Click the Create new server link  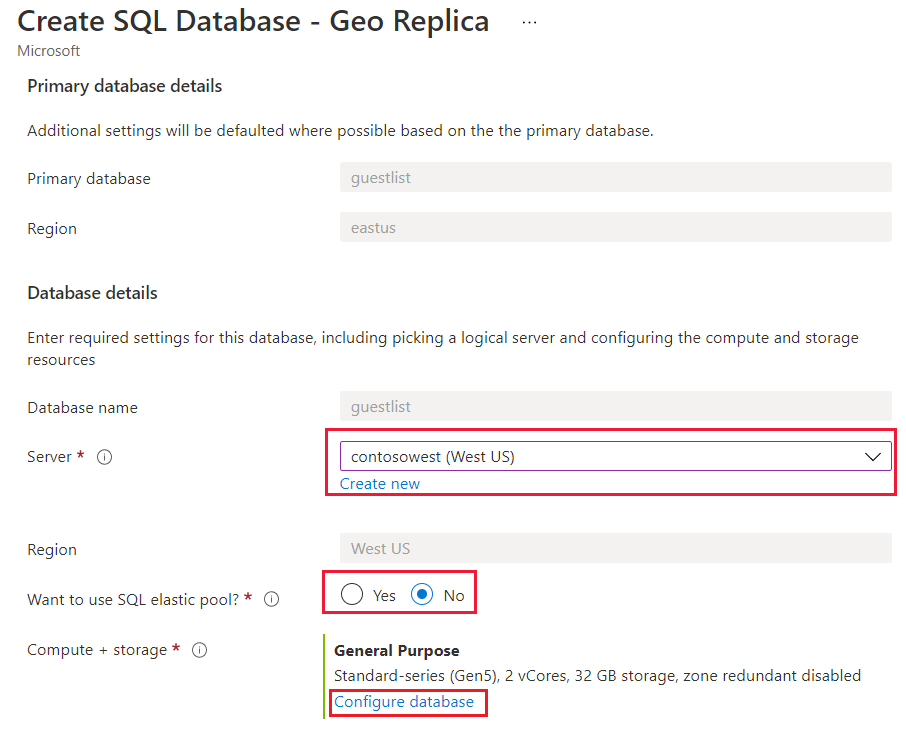tap(380, 484)
